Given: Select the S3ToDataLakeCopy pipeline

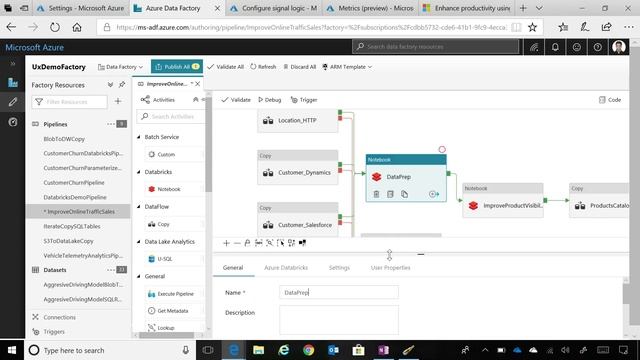Looking at the screenshot, I should [x=69, y=241].
